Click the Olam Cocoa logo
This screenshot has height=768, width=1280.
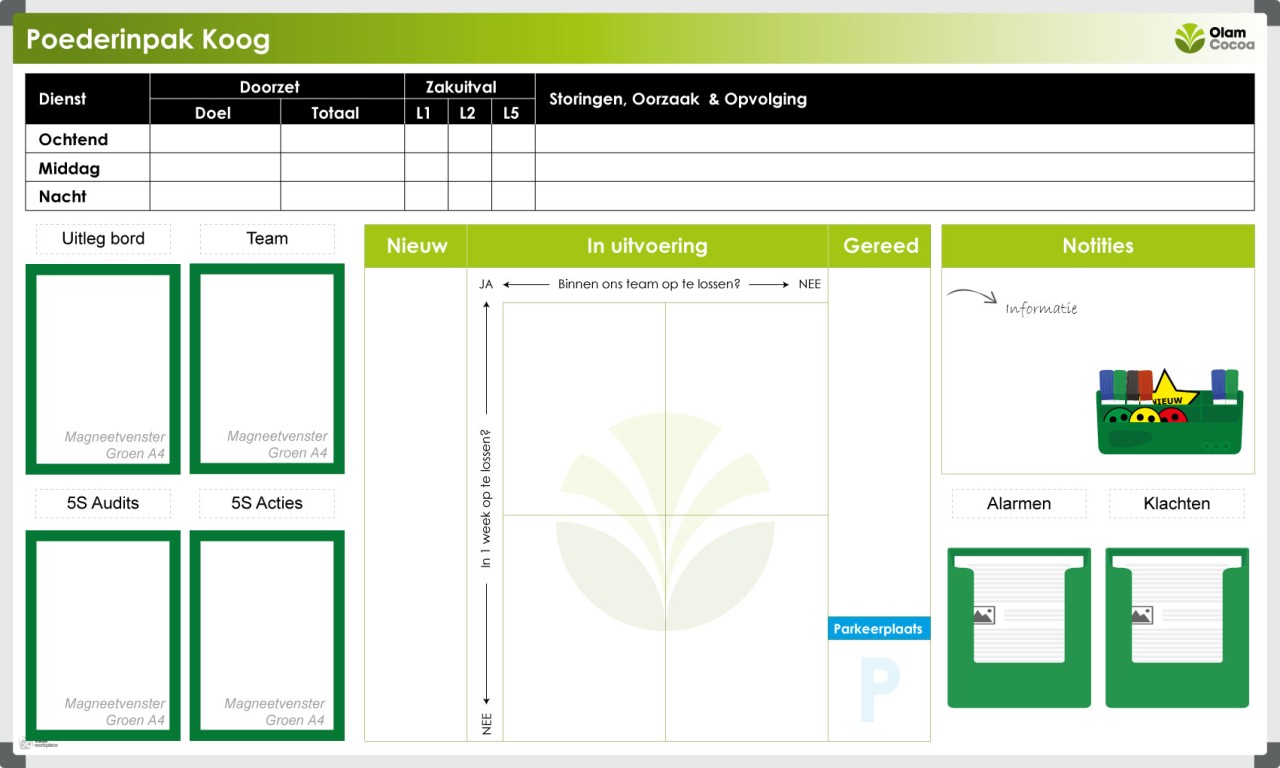click(1213, 38)
